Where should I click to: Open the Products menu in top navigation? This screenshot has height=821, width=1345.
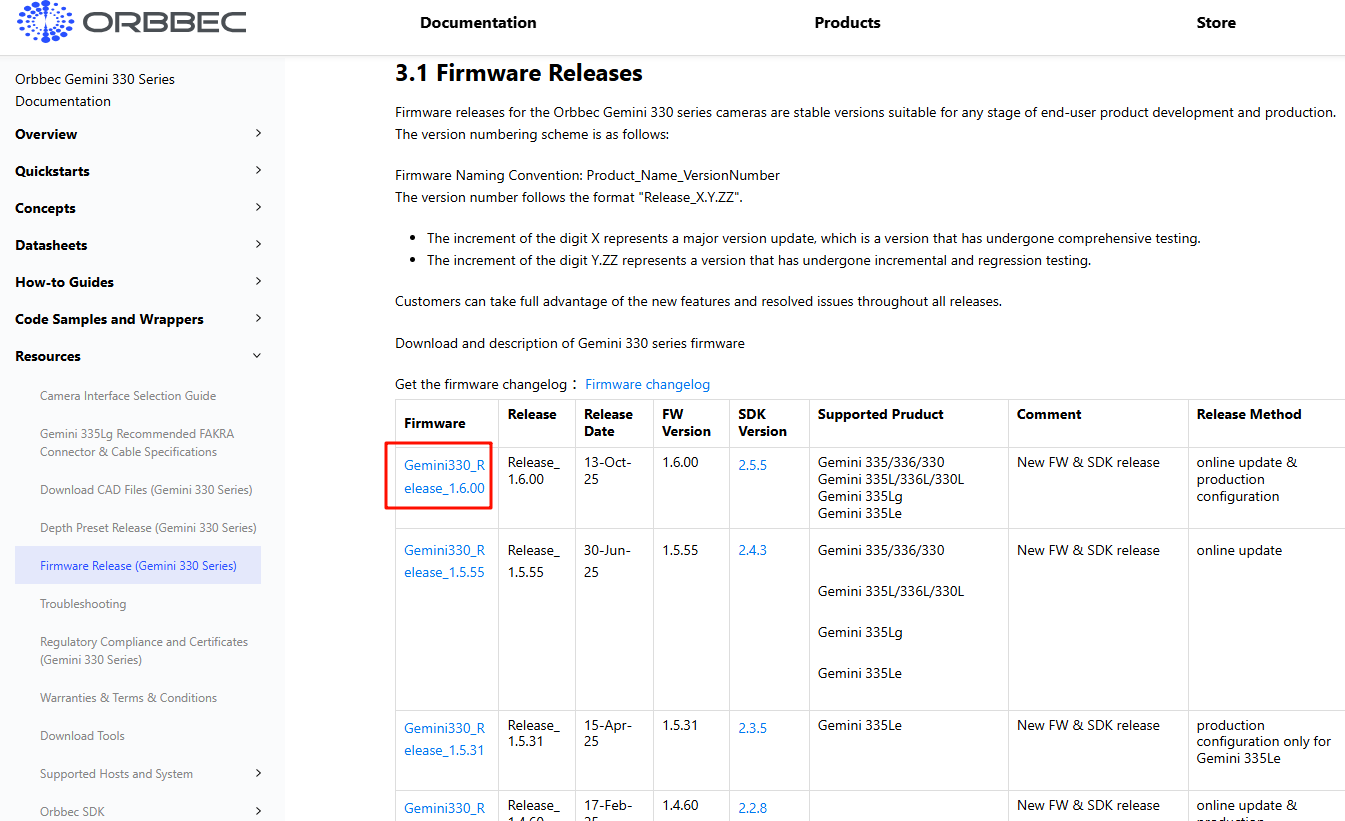coord(847,23)
